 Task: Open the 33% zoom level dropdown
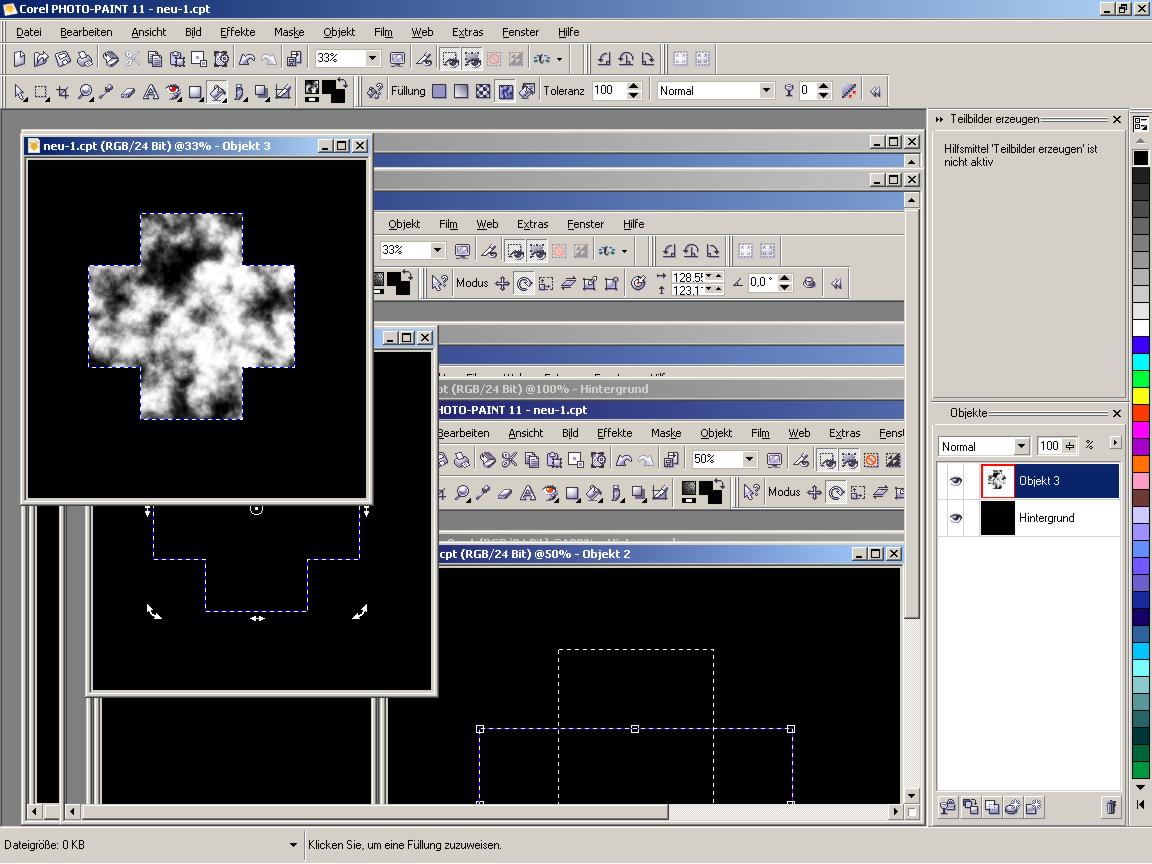point(372,59)
